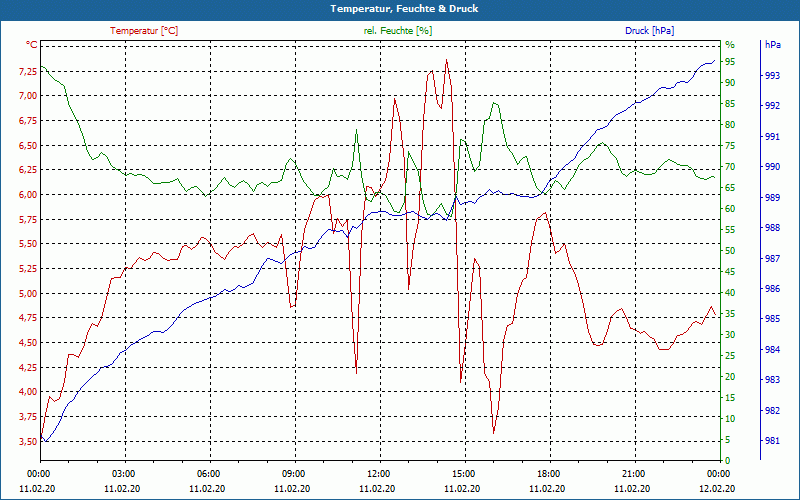Click the 7,25 temperature axis value

[28, 71]
